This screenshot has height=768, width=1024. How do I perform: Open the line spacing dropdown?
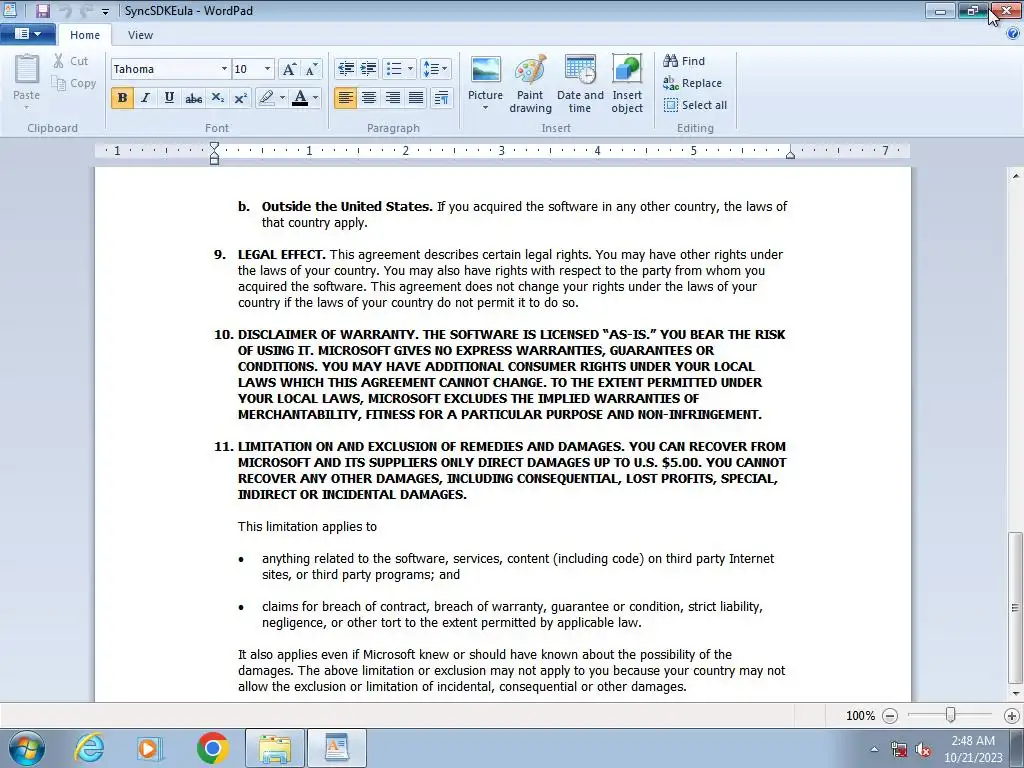click(436, 69)
